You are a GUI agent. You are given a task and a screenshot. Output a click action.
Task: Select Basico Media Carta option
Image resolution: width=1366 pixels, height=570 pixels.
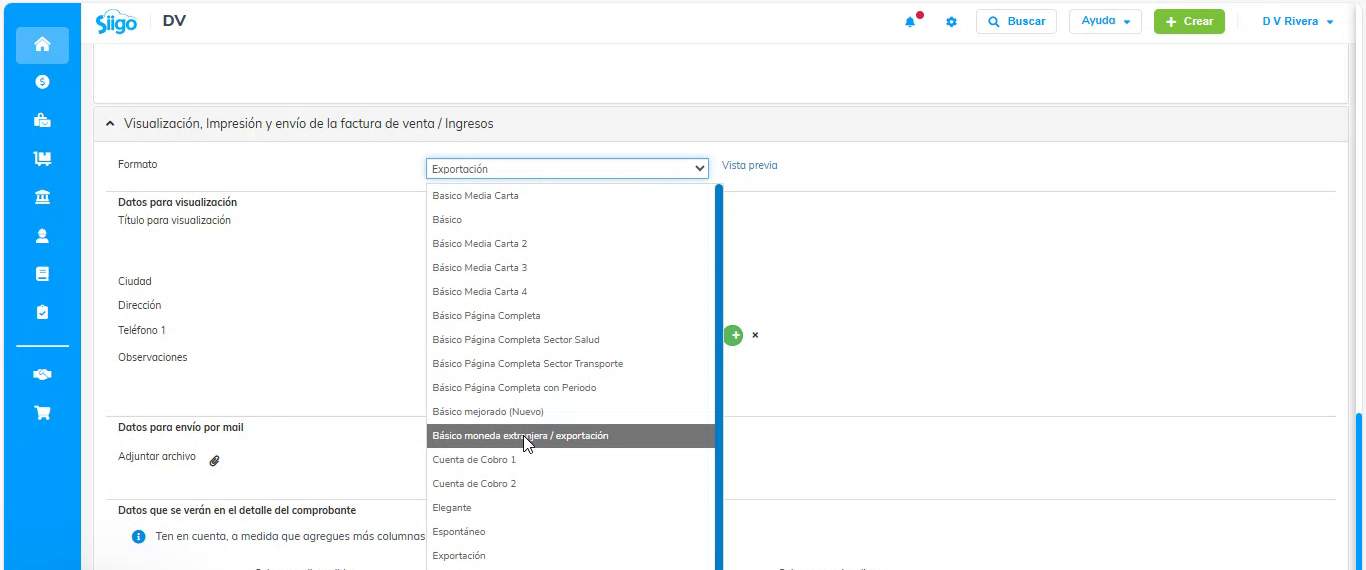click(x=570, y=196)
